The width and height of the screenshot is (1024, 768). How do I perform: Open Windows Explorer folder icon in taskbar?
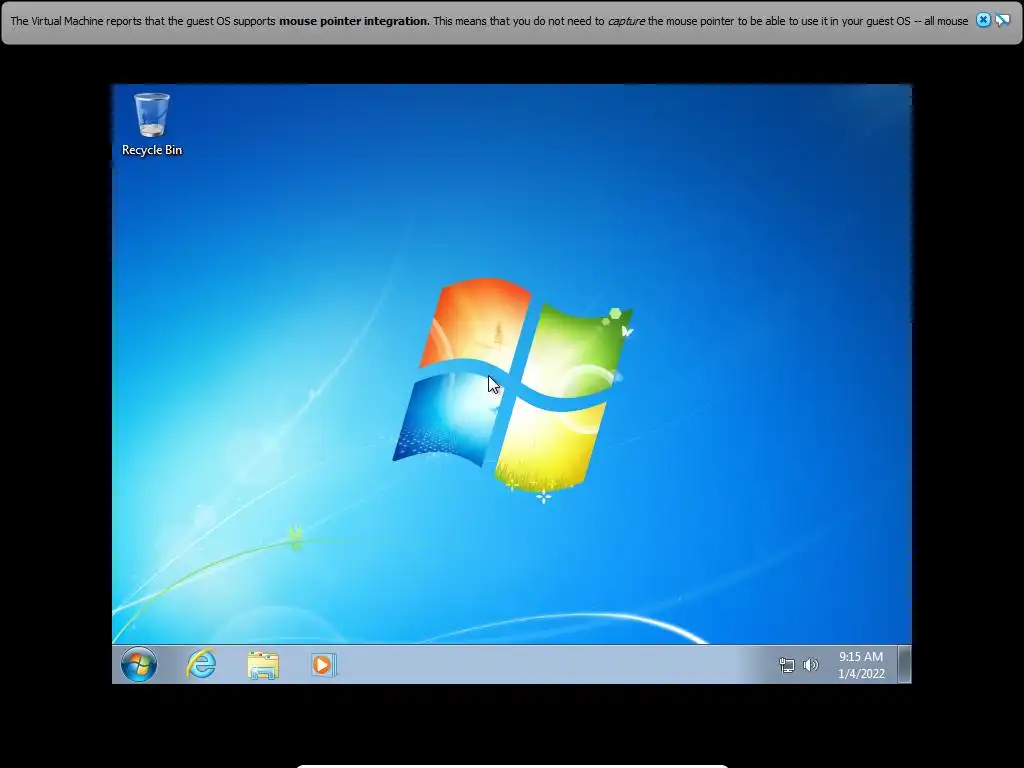click(263, 665)
